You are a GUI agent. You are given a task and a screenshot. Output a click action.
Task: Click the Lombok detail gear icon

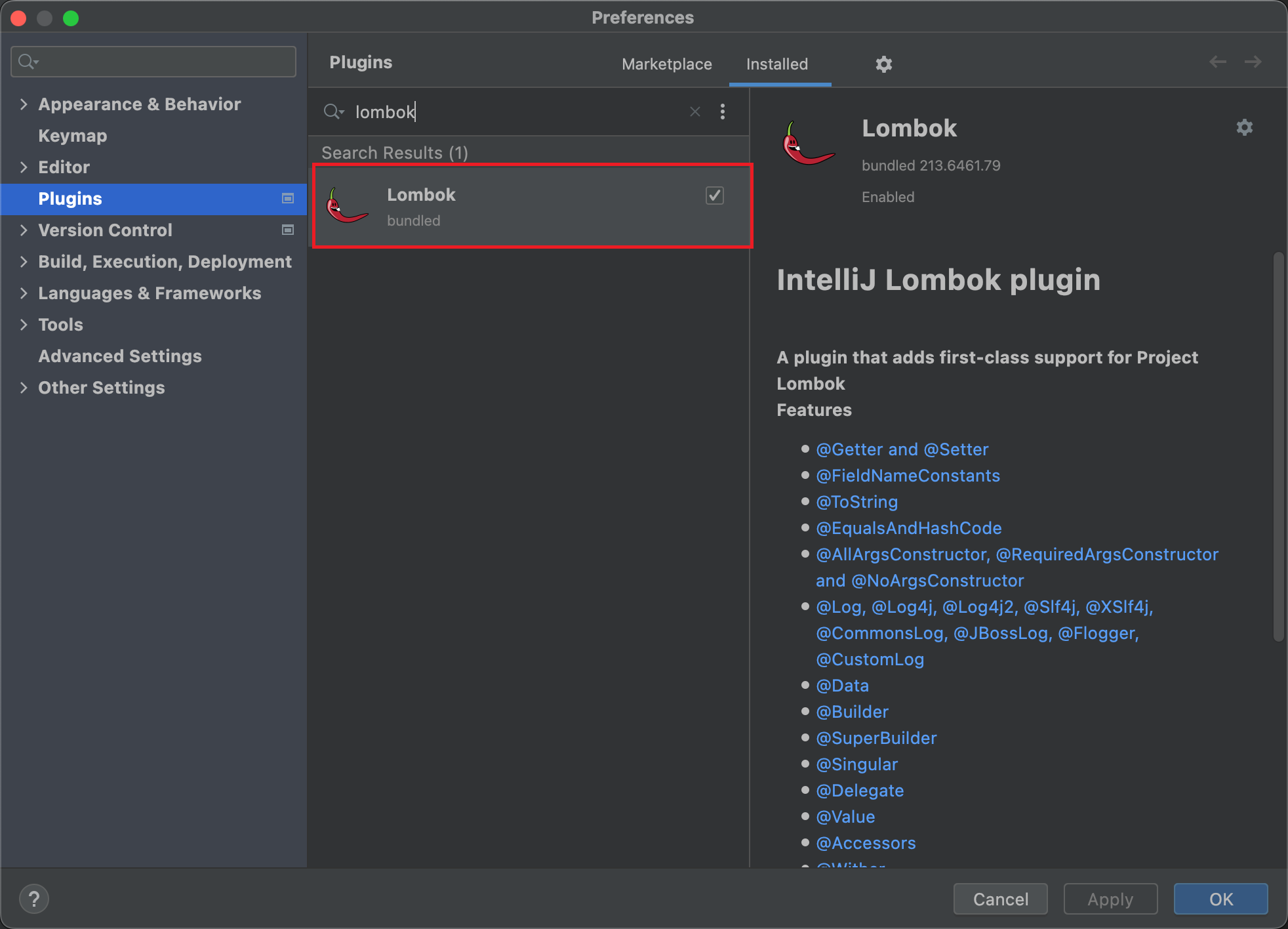tap(1244, 127)
